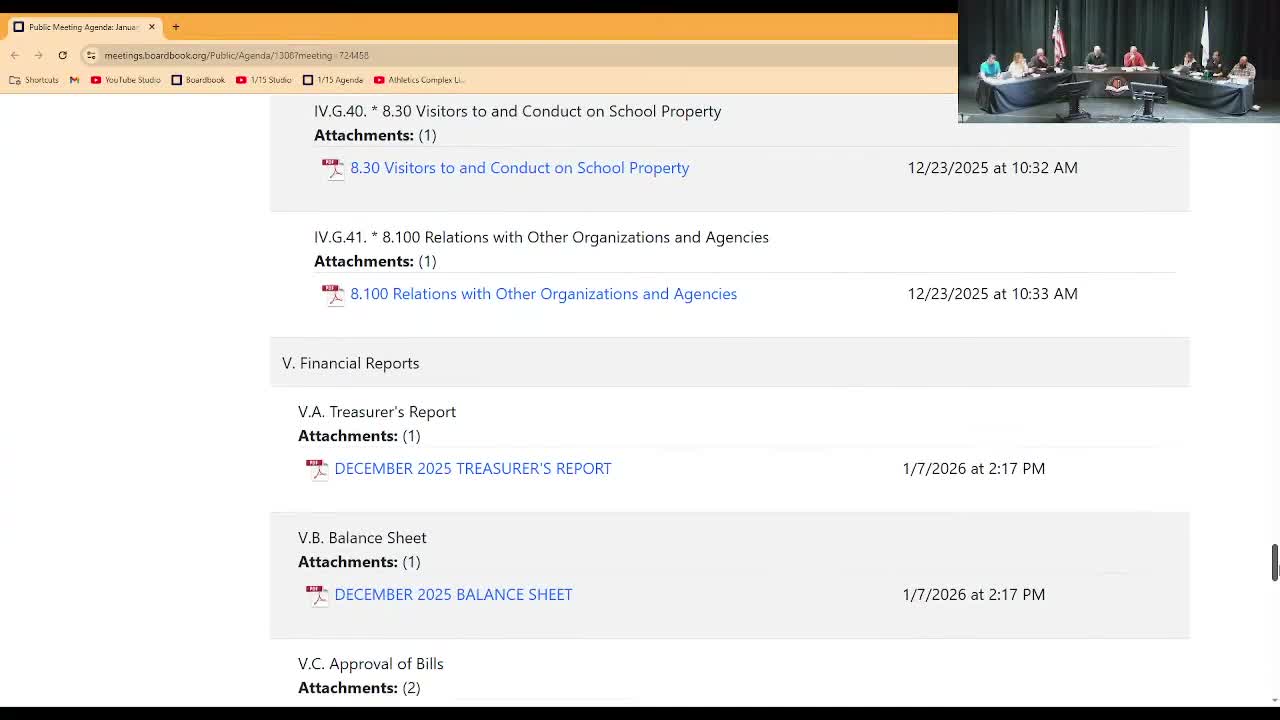Click Treasurer's Report 1/7/2026 2:17 PM timestamp

(973, 468)
